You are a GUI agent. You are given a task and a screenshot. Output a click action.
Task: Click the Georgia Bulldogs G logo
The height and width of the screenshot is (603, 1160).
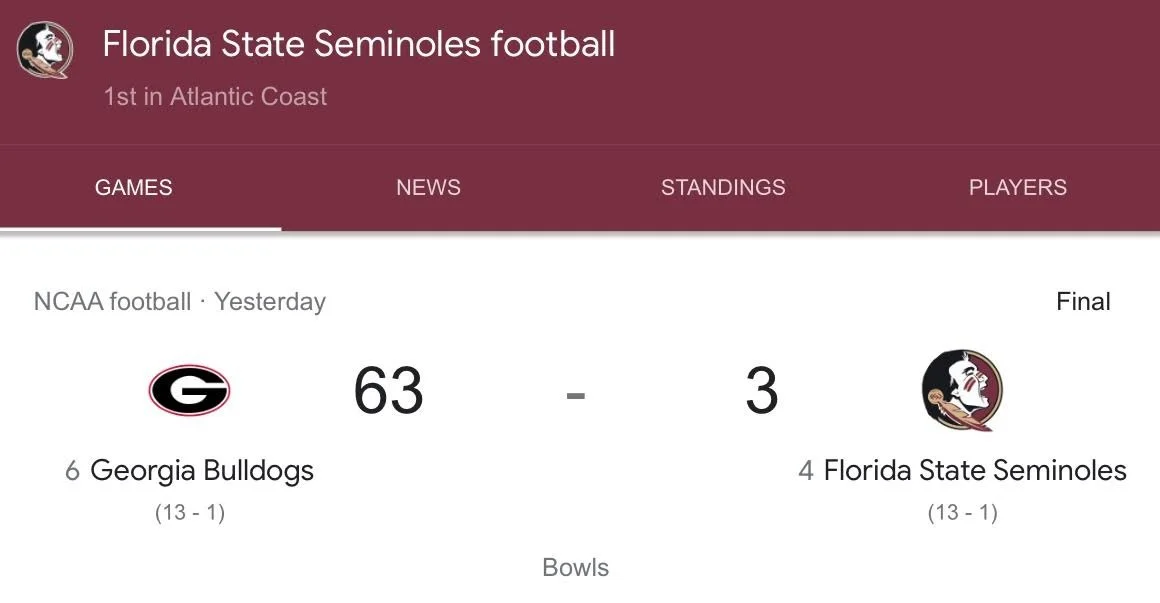189,390
